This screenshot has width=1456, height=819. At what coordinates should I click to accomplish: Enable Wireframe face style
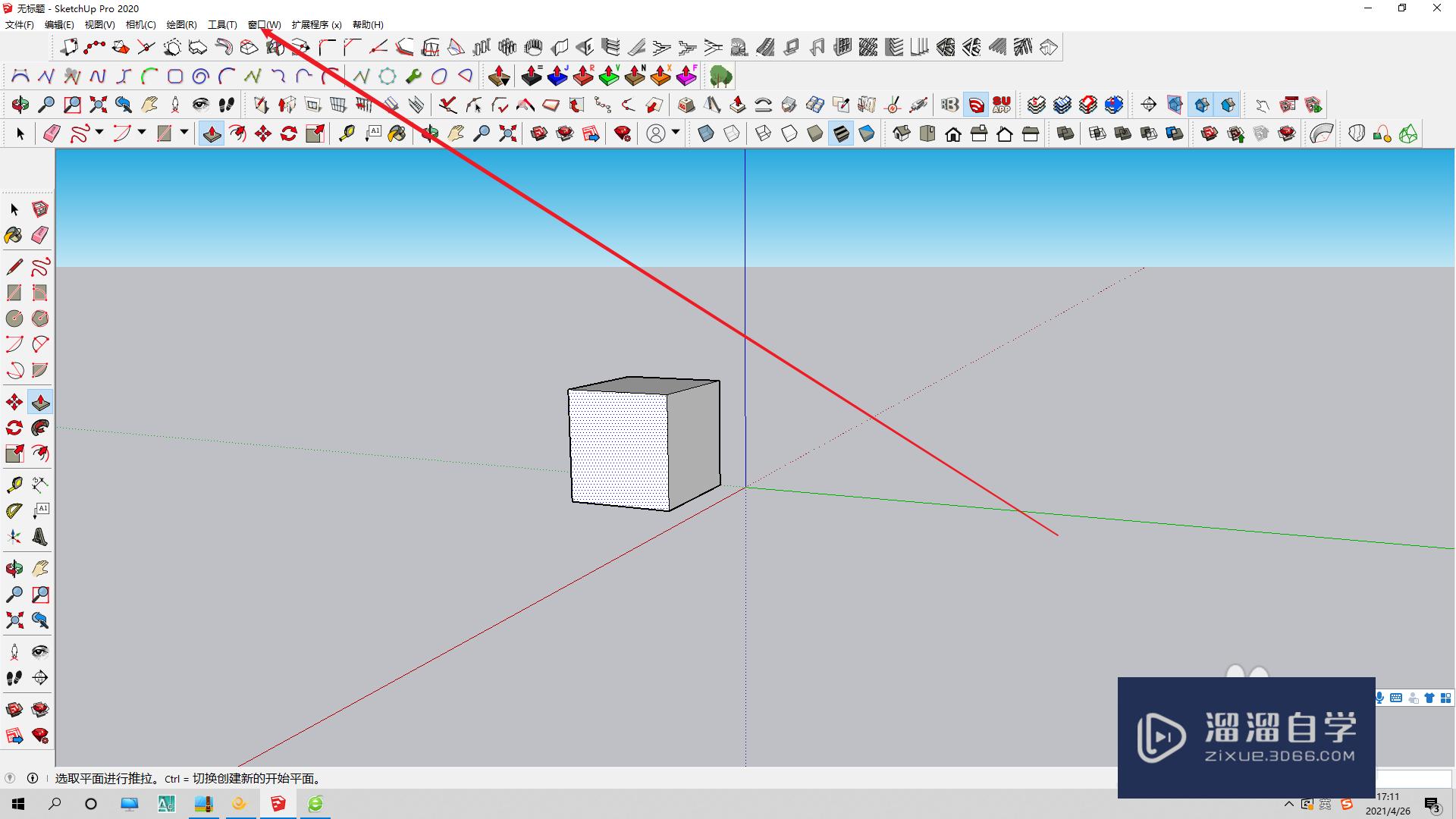[x=764, y=134]
